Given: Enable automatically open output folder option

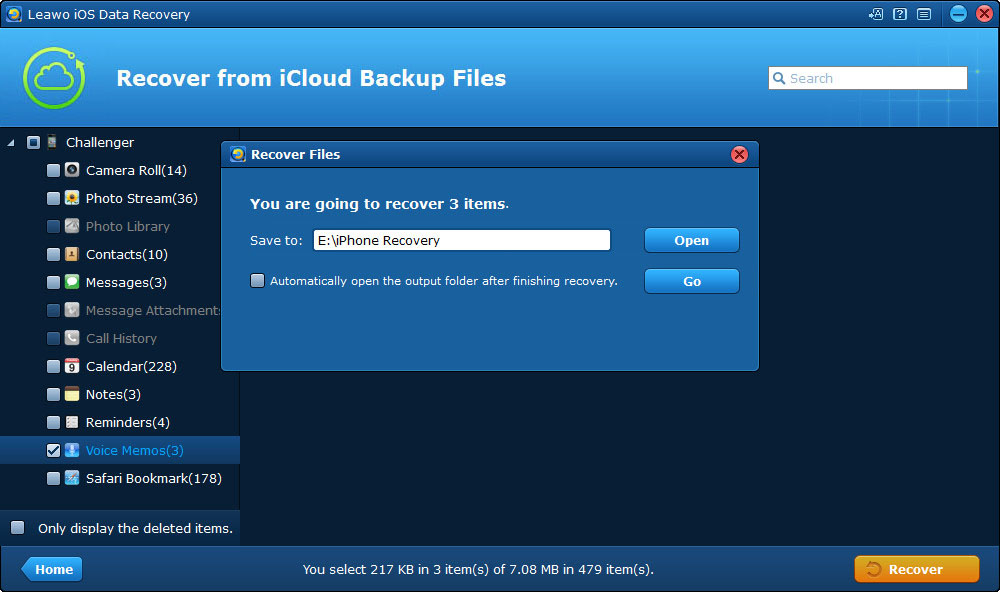Looking at the screenshot, I should coord(258,281).
